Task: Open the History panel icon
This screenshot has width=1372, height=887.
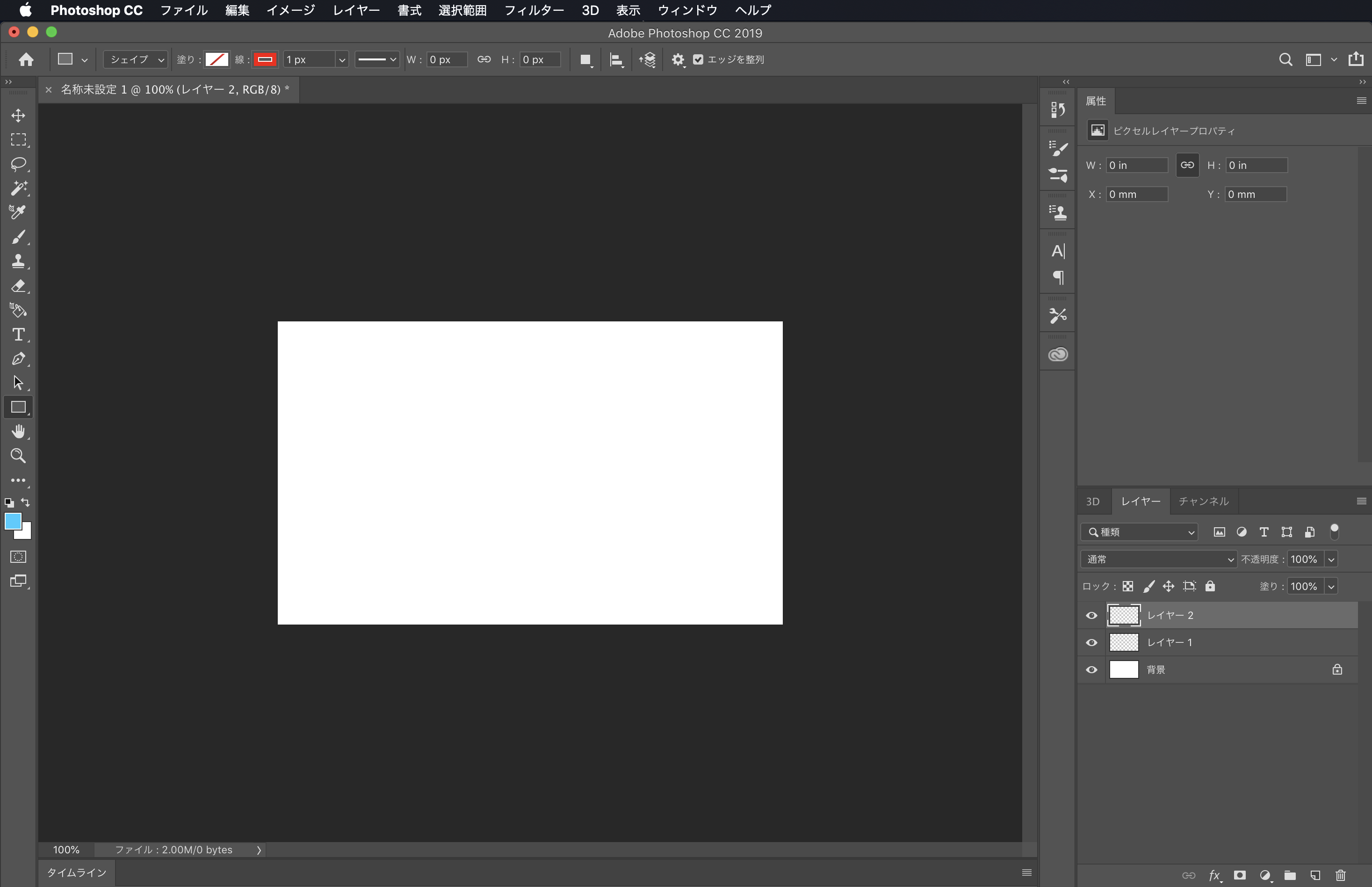Action: (1058, 109)
